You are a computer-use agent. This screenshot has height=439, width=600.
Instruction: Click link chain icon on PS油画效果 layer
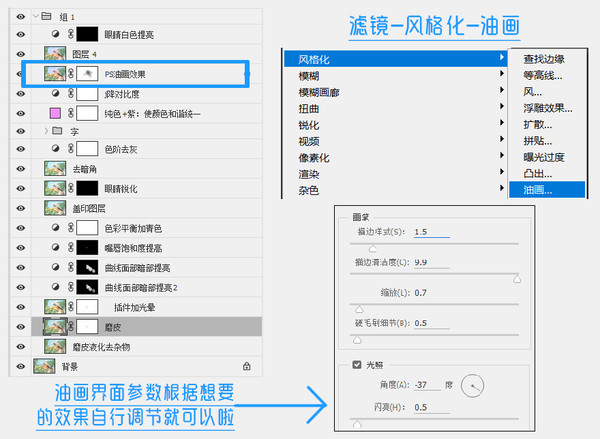pos(71,73)
